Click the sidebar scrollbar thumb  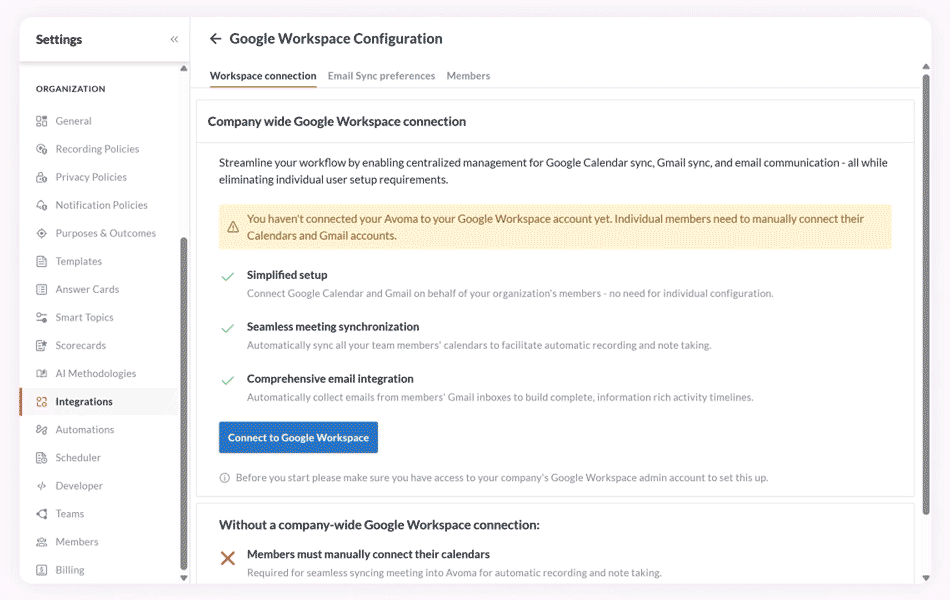(x=184, y=403)
